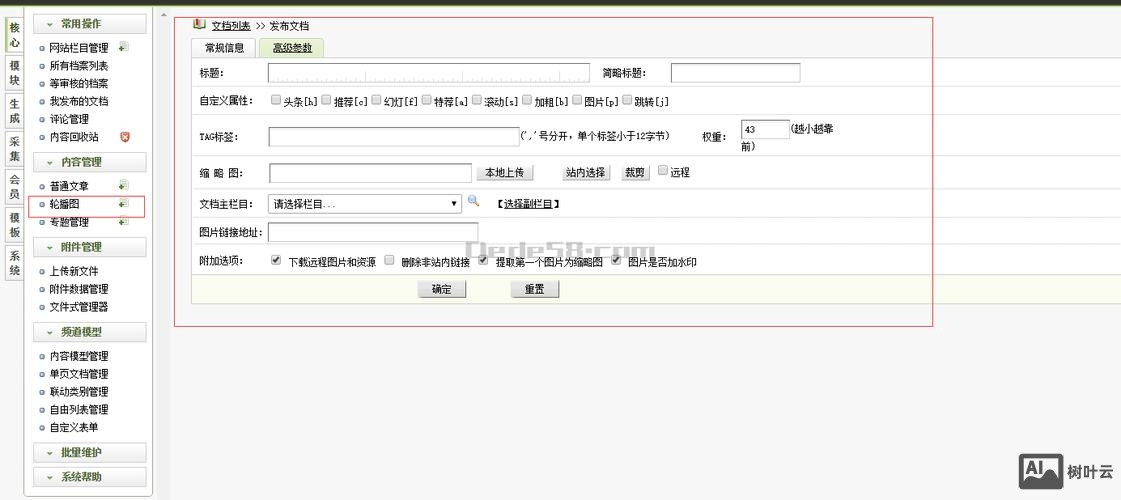Screen dimensions: 1121x500
Task: Open 内容模型管理 in the sidebar
Action: 79,356
